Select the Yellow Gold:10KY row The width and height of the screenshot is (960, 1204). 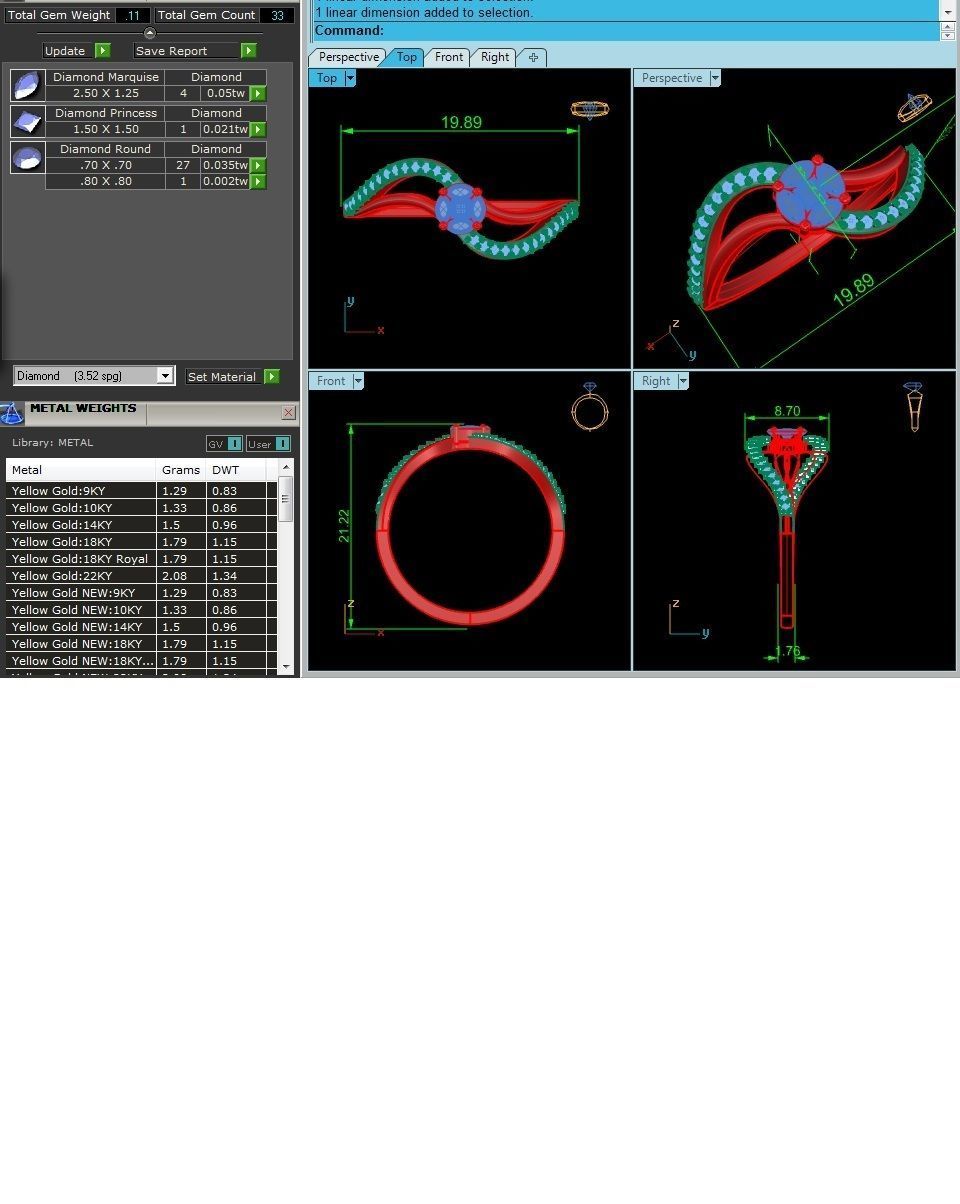(x=141, y=508)
